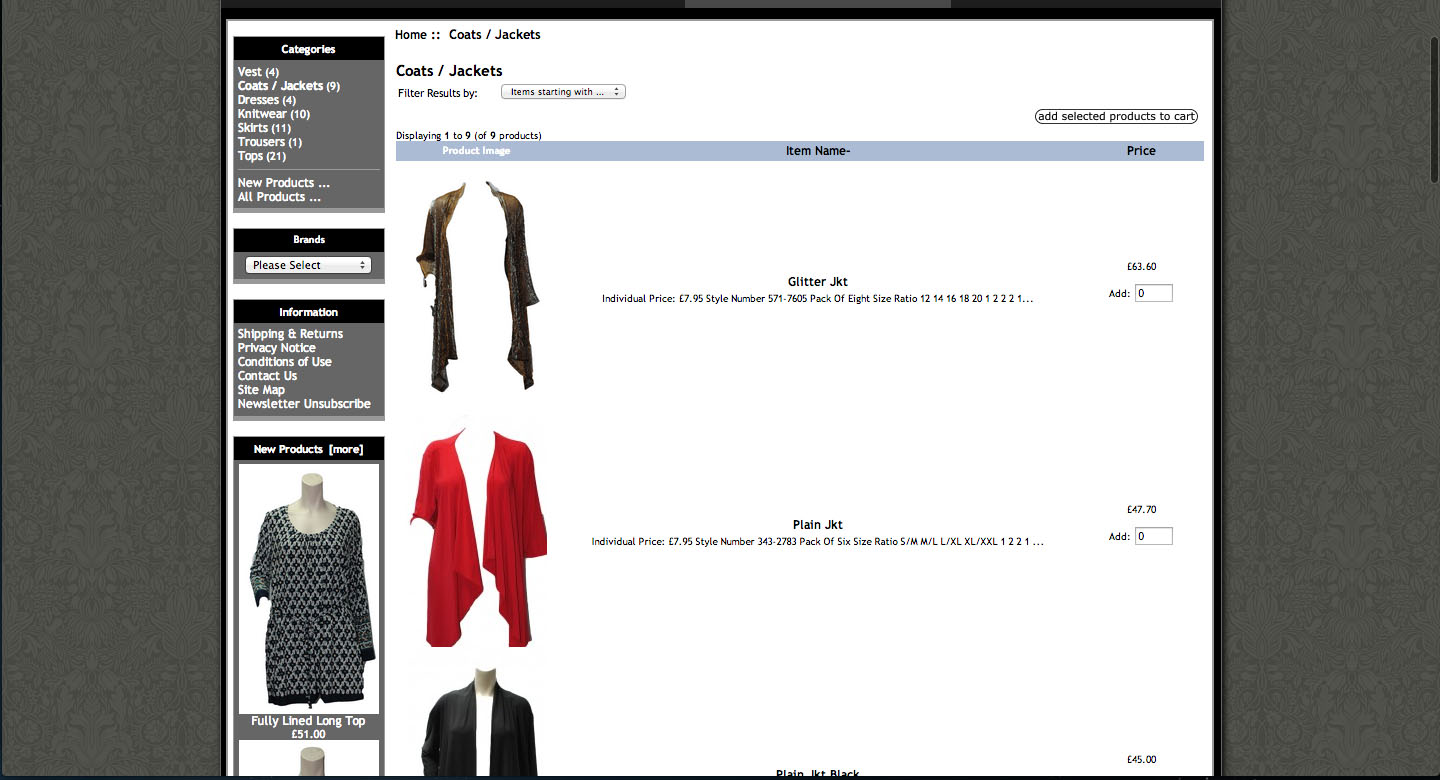Open the Fully Lined Long Top thumbnail
Screen dimensions: 1440x780
click(x=309, y=588)
